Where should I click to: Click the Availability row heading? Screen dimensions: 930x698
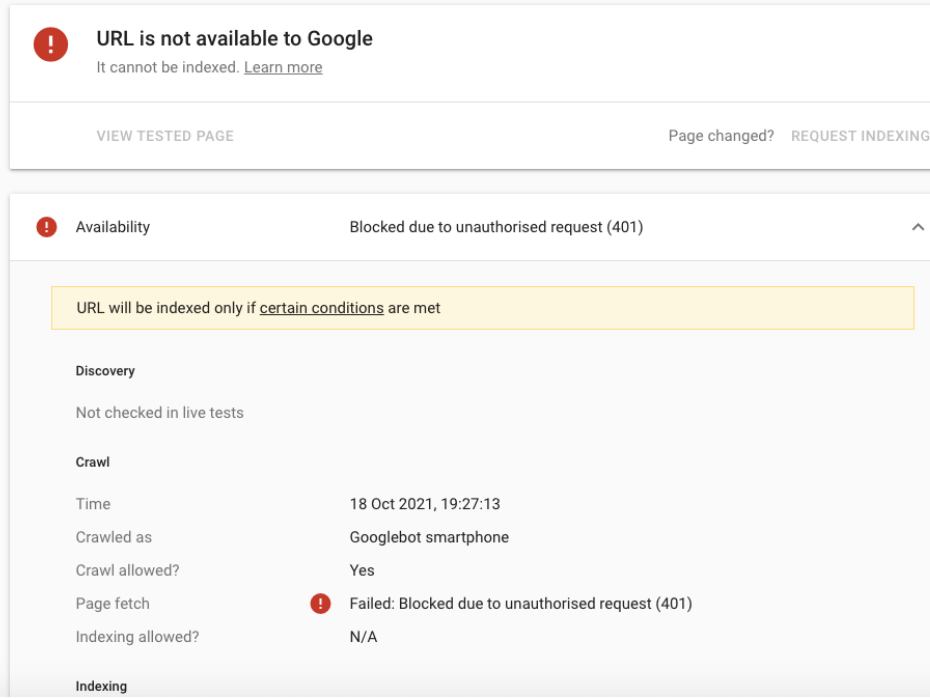[x=113, y=227]
